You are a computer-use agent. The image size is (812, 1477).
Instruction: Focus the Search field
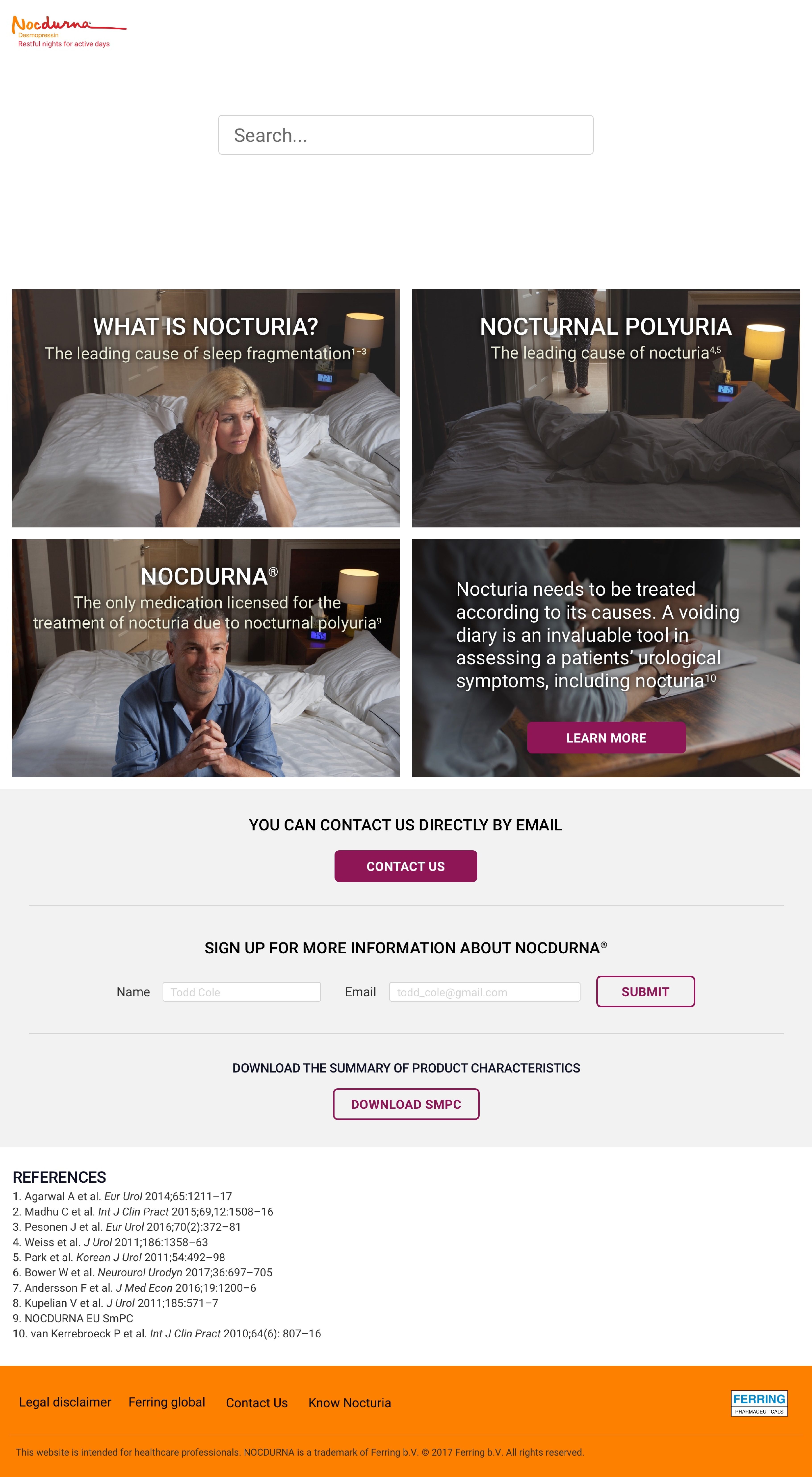click(406, 135)
